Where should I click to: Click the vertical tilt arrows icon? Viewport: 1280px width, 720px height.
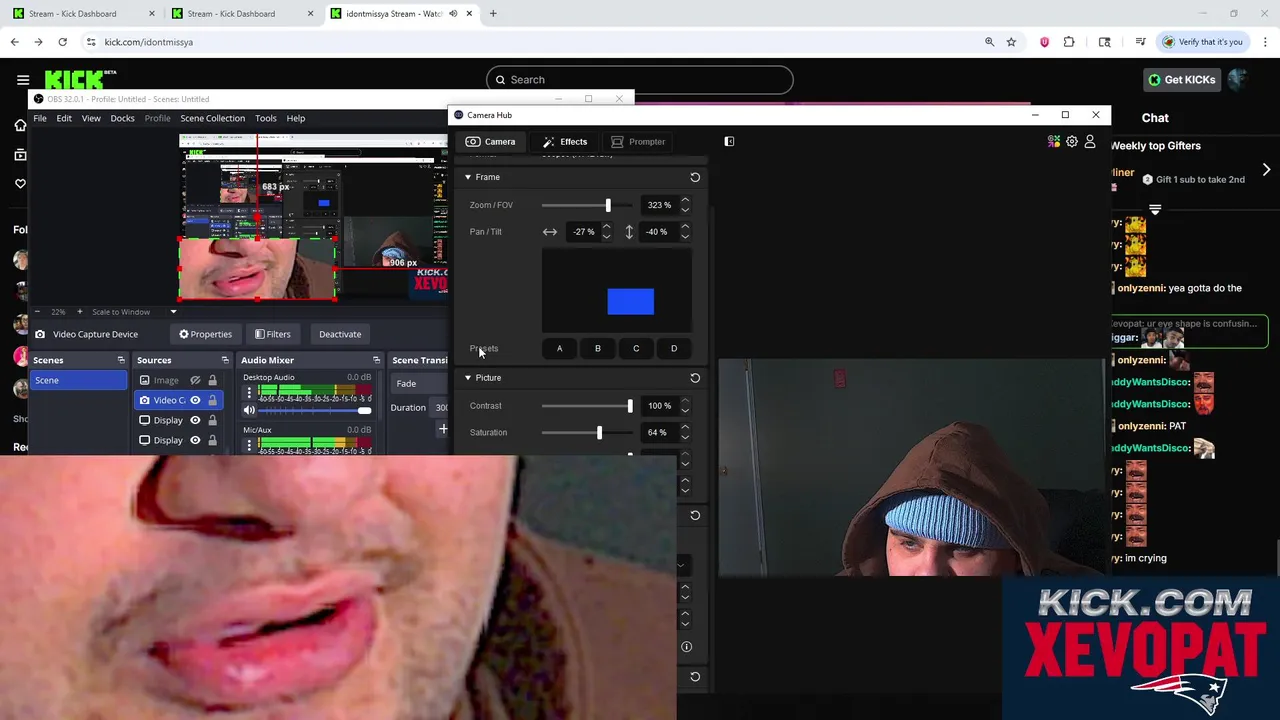click(629, 232)
